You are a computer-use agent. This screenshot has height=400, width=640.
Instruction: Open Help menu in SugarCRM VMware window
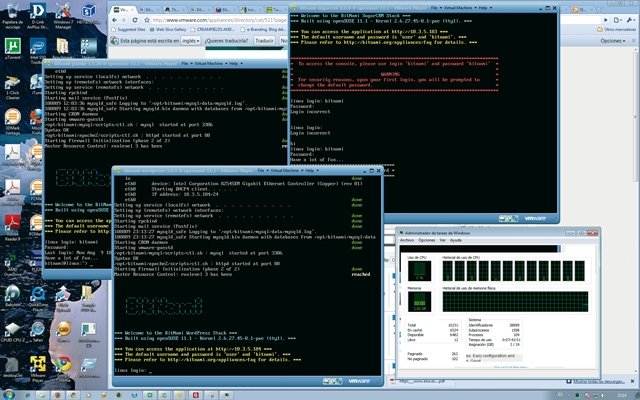[483, 8]
